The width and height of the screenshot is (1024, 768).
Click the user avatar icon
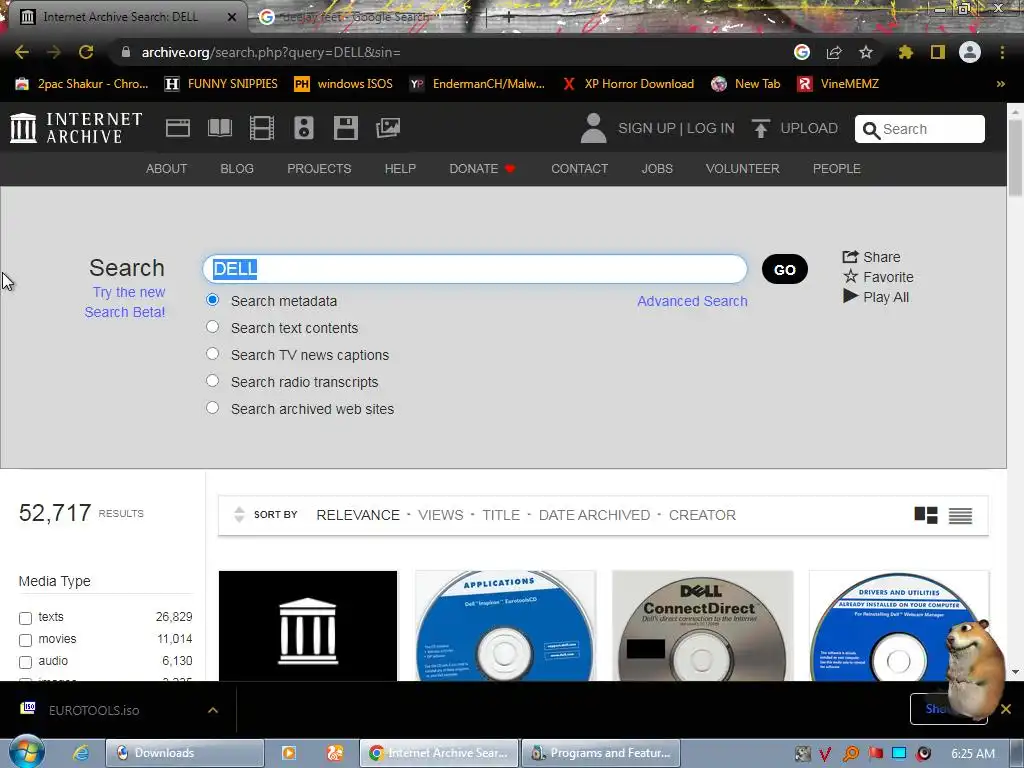(593, 128)
